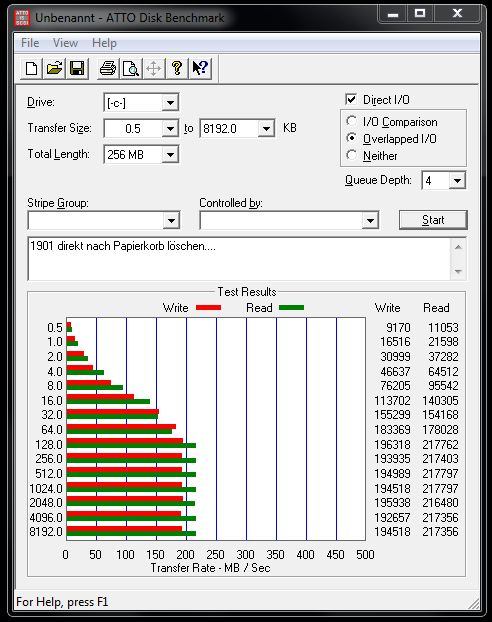Click the 16.0 row write value 113702
Image resolution: width=492 pixels, height=622 pixels.
392,401
